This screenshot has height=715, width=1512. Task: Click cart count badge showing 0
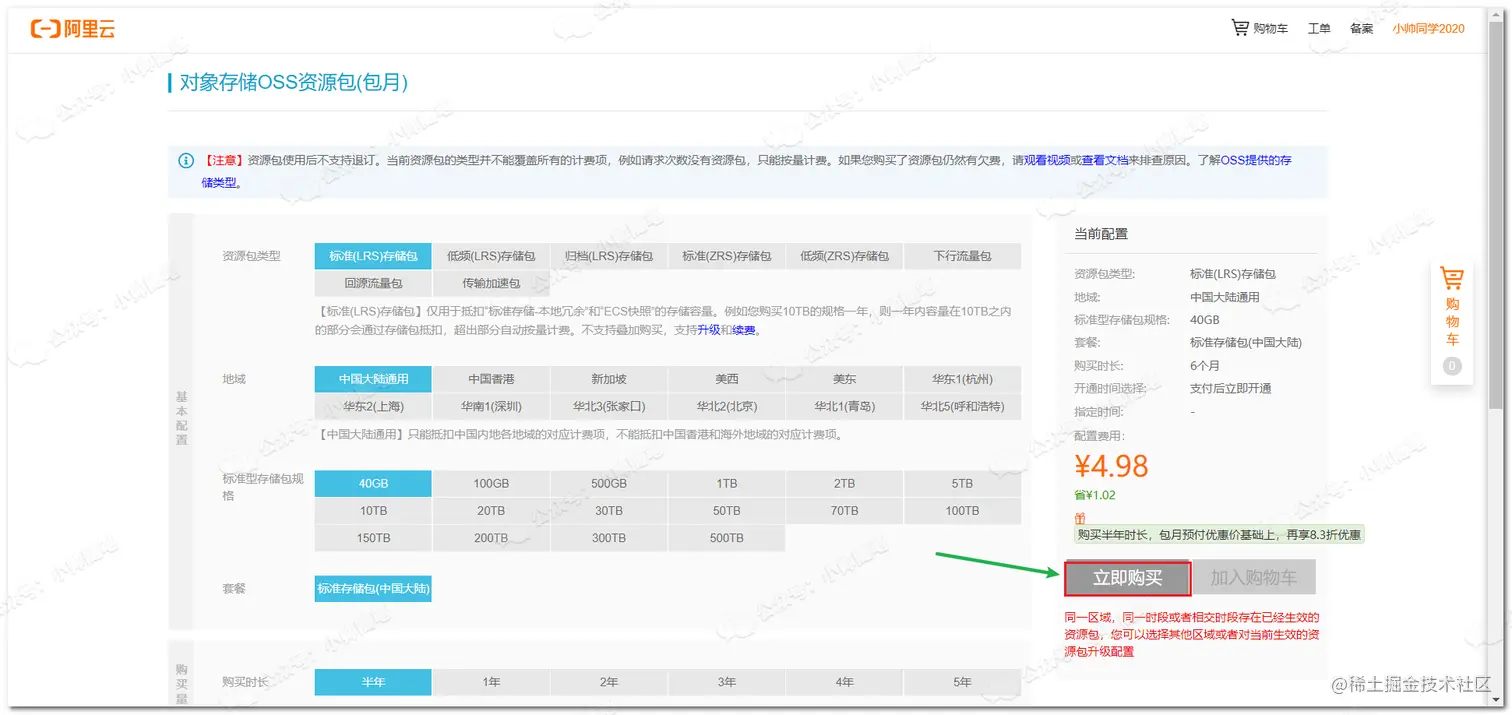tap(1452, 367)
